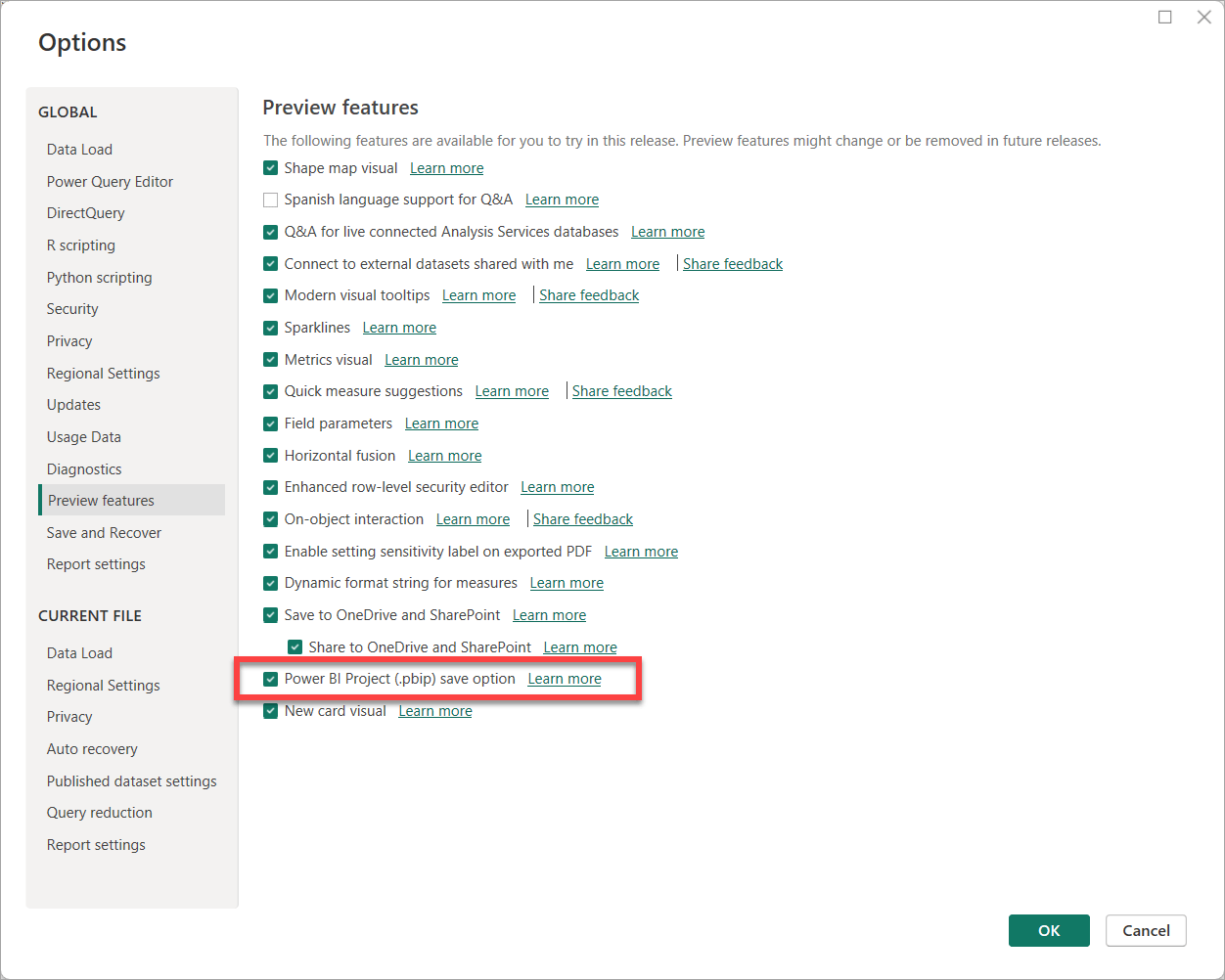Image resolution: width=1225 pixels, height=980 pixels.
Task: Select Power Query Editor in sidebar
Action: click(x=110, y=182)
